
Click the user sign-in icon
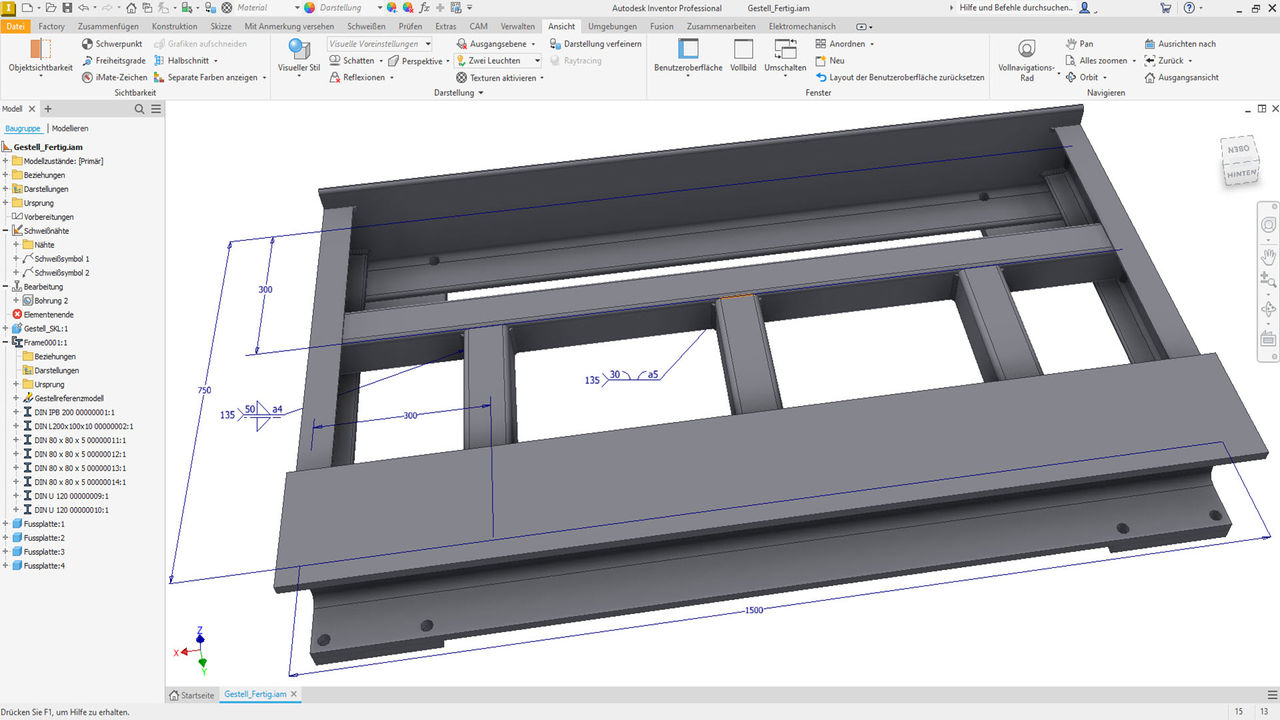[1084, 7]
